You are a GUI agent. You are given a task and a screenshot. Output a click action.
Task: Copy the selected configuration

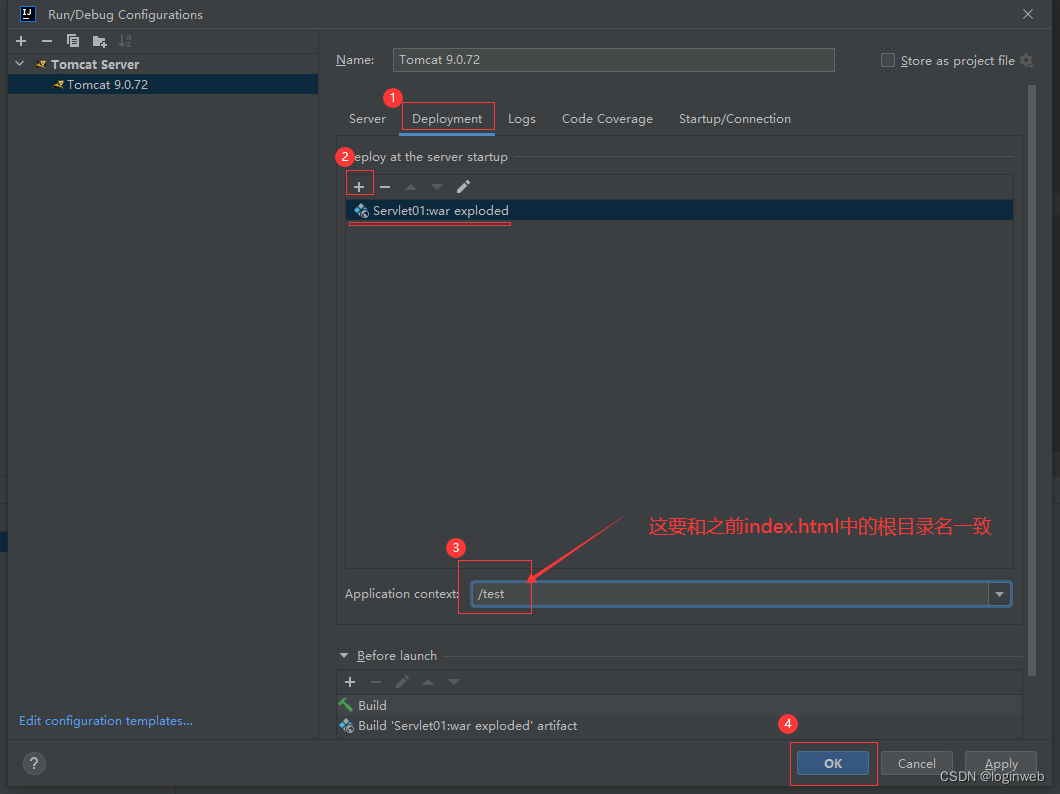pos(72,41)
